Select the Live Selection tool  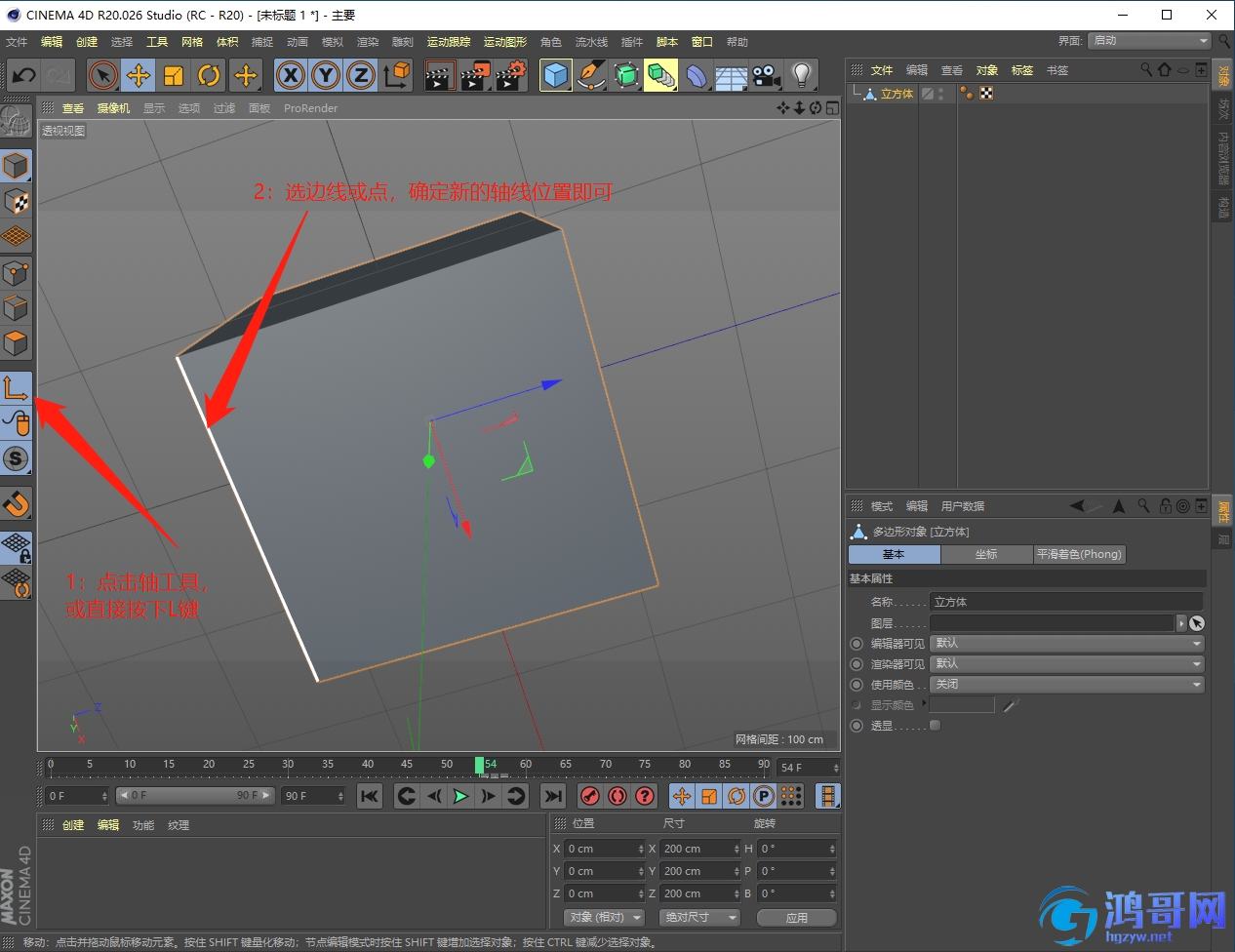[x=102, y=75]
